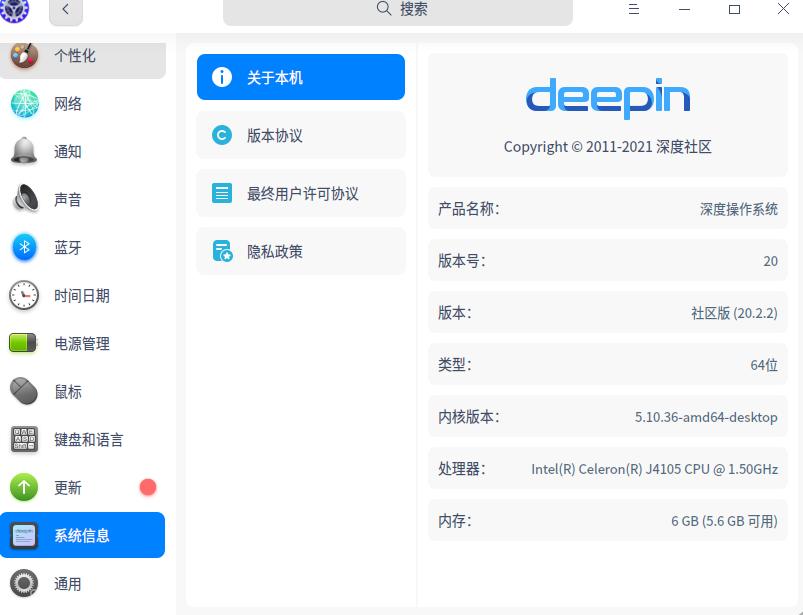Click the 版本协议 copyright icon
The image size is (803, 615).
pyautogui.click(x=222, y=135)
